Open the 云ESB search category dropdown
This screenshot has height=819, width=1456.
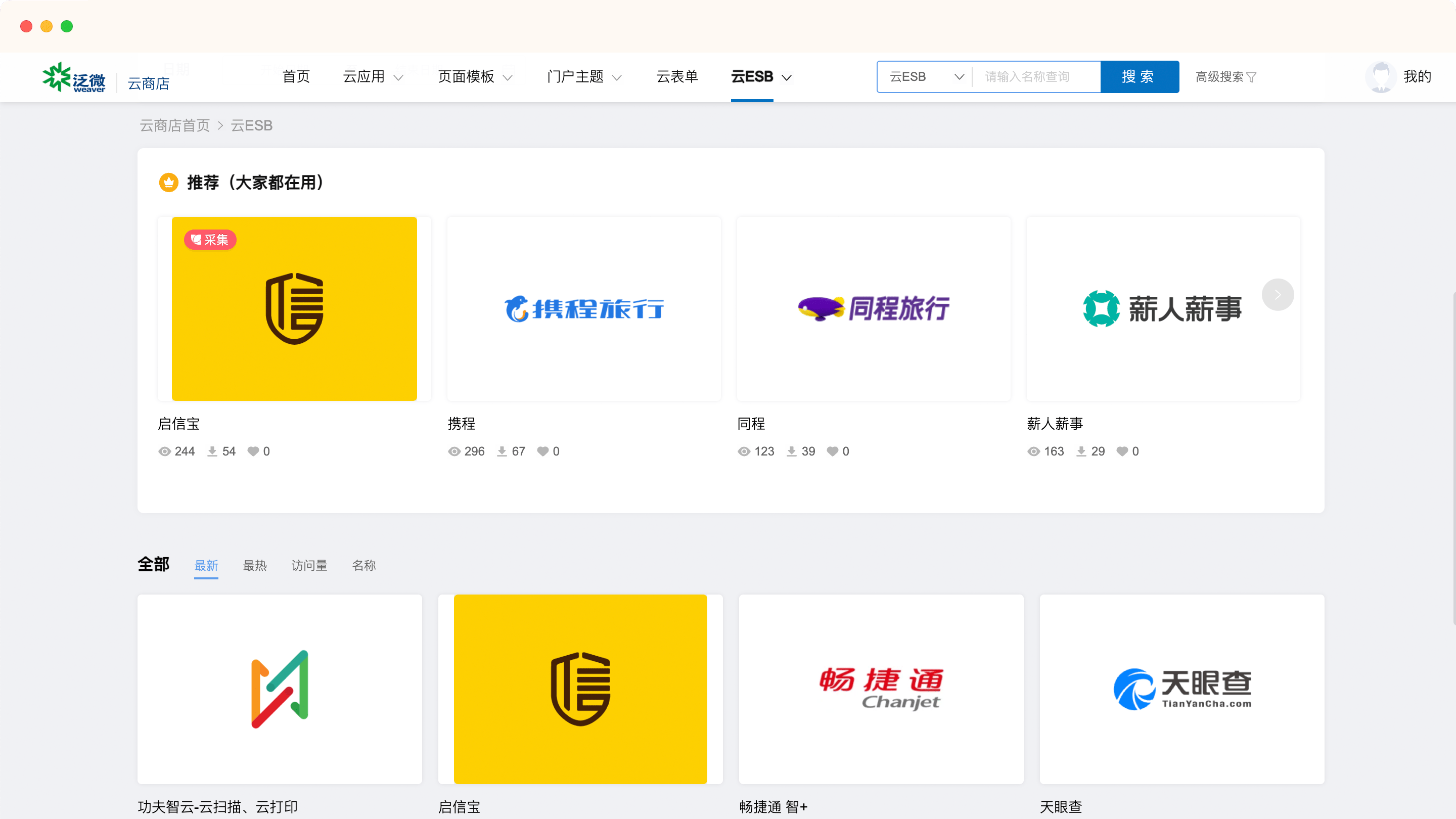tap(925, 77)
